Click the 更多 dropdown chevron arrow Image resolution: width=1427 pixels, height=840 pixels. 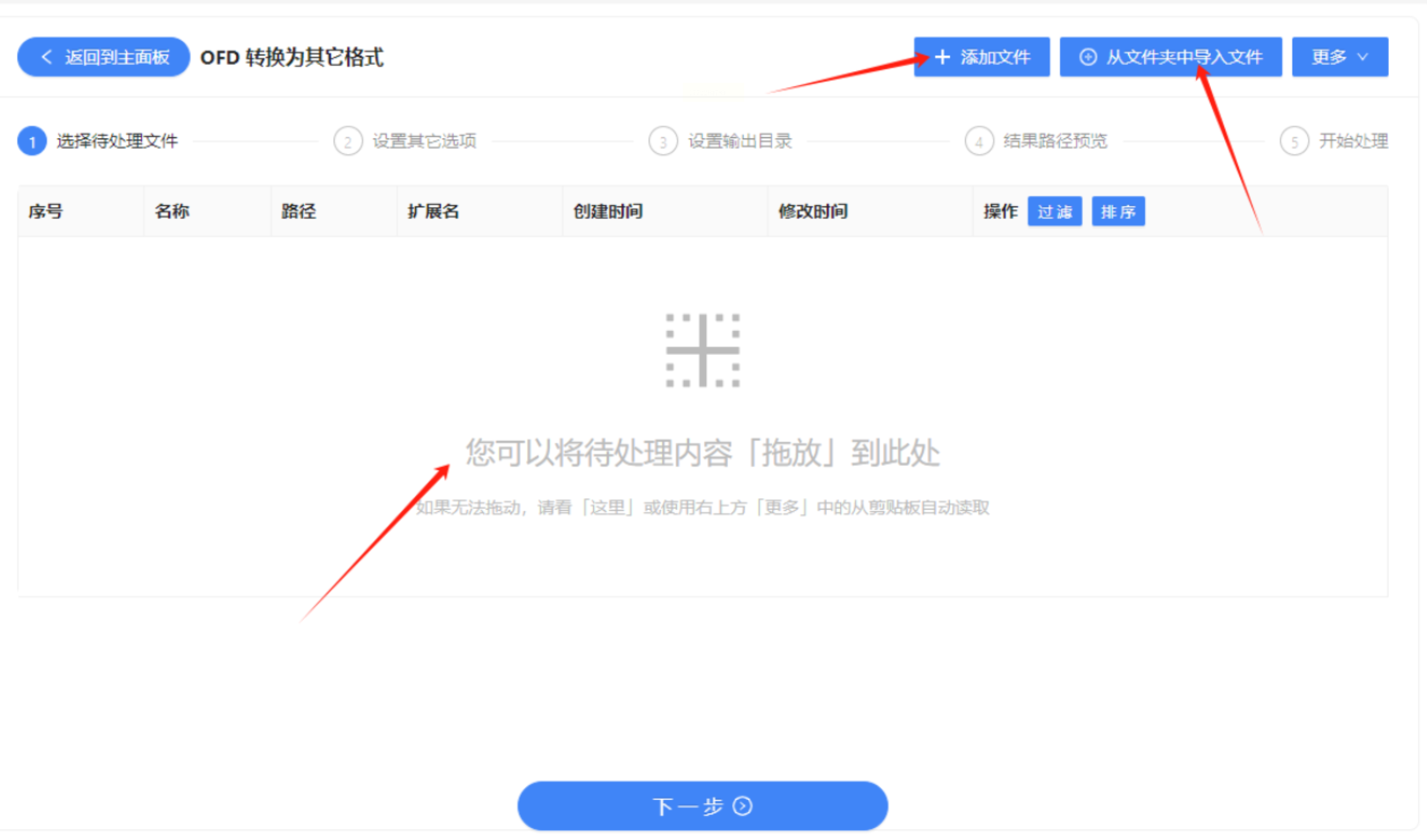coord(1363,57)
